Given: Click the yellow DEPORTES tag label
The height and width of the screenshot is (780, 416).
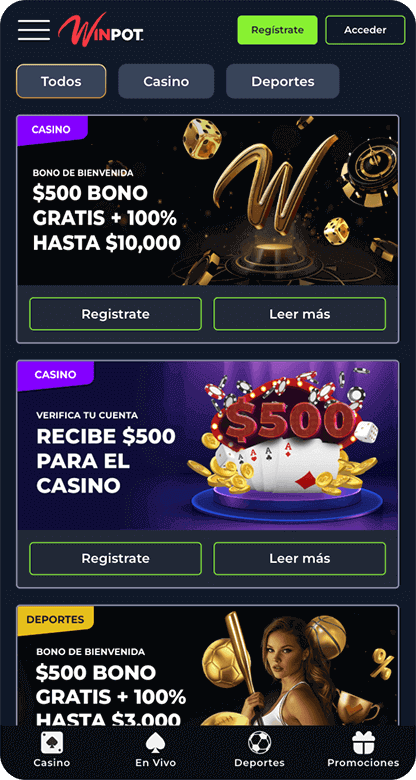Looking at the screenshot, I should click(x=55, y=620).
